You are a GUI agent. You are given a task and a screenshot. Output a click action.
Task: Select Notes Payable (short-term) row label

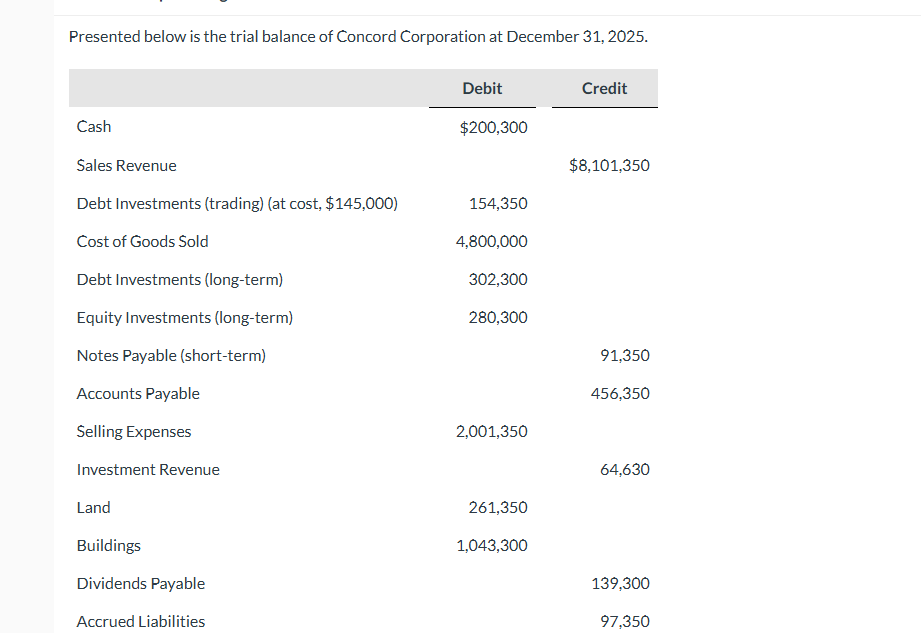171,355
